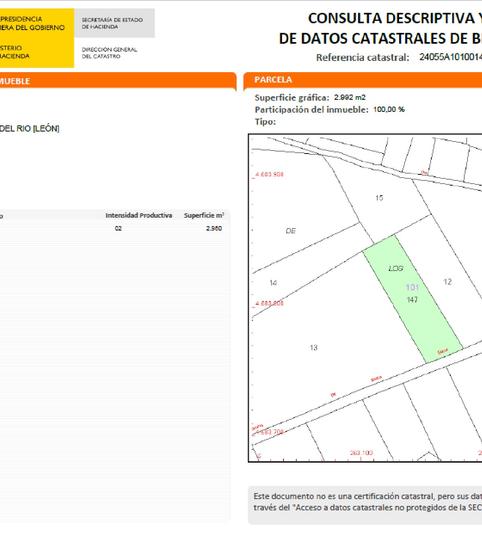Select the green highlighted parcel 147
Screen dimensions: 482x542
click(x=413, y=299)
